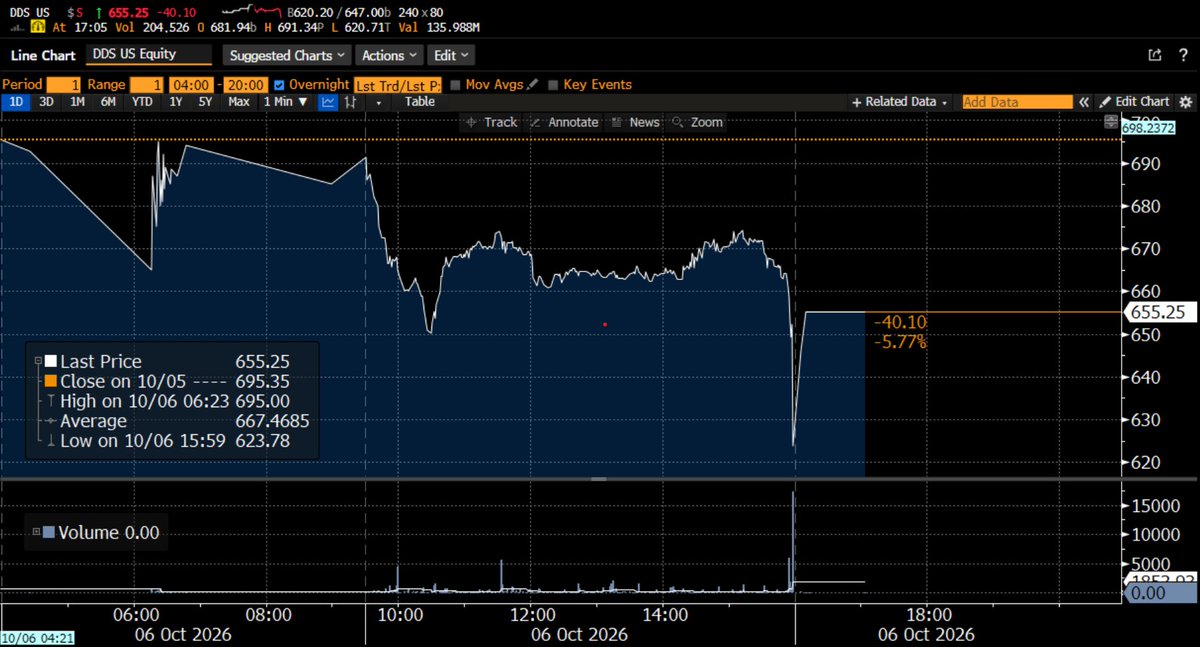Screen dimensions: 1200x647
Task: Activate the Zoom tool
Action: pyautogui.click(x=697, y=122)
